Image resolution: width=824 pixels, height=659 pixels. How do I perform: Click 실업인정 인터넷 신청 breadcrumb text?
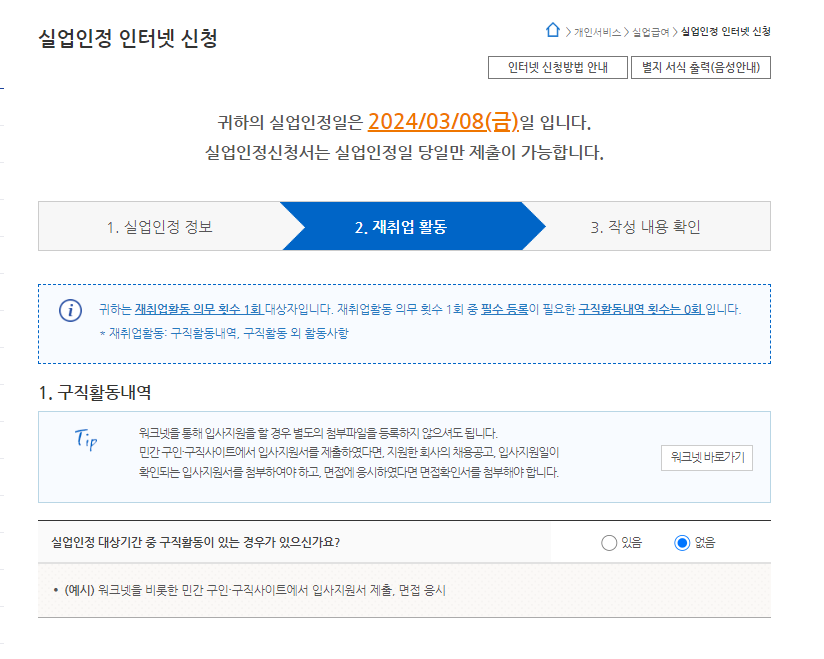pos(726,32)
